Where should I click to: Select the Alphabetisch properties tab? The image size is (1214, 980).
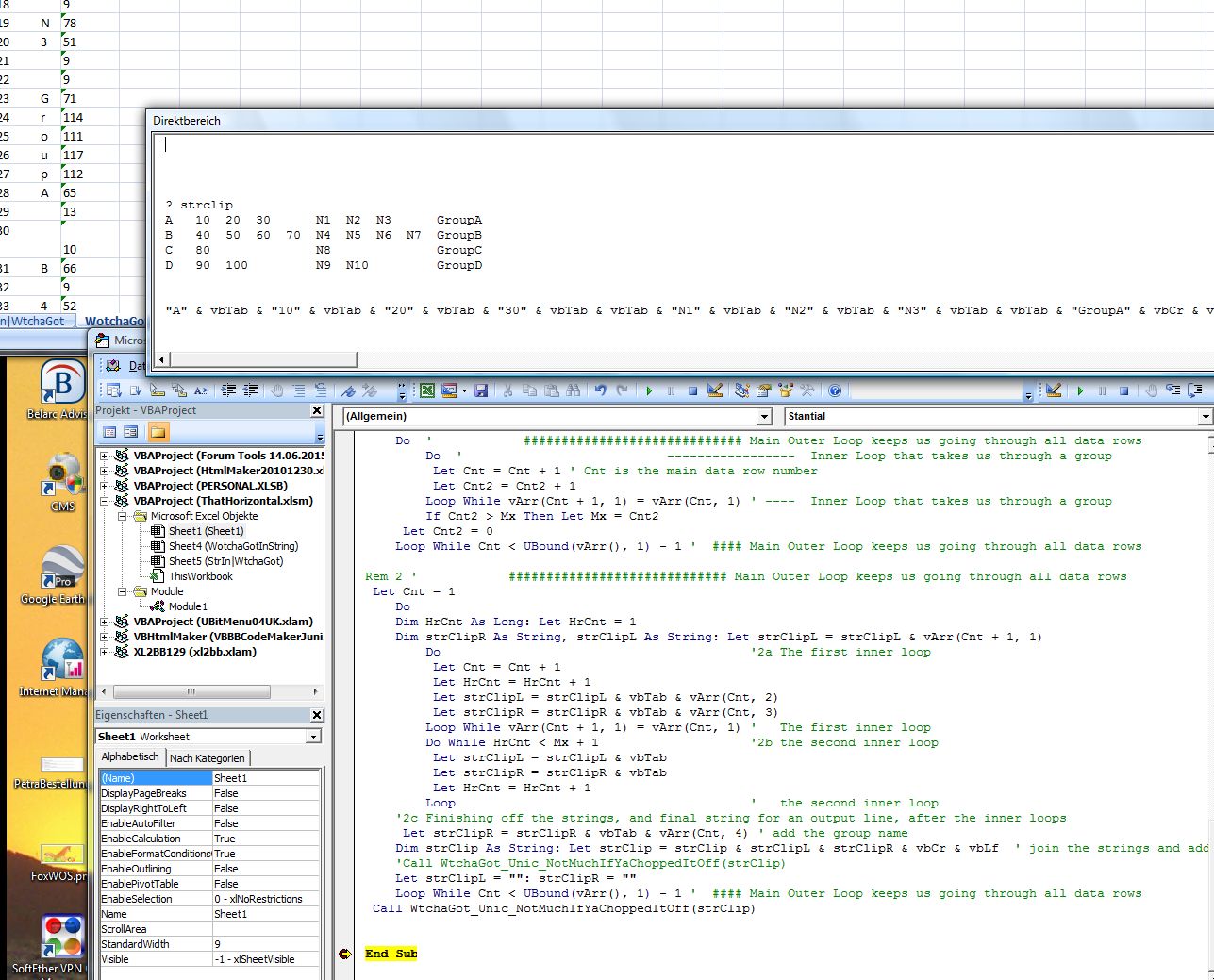pyautogui.click(x=130, y=757)
